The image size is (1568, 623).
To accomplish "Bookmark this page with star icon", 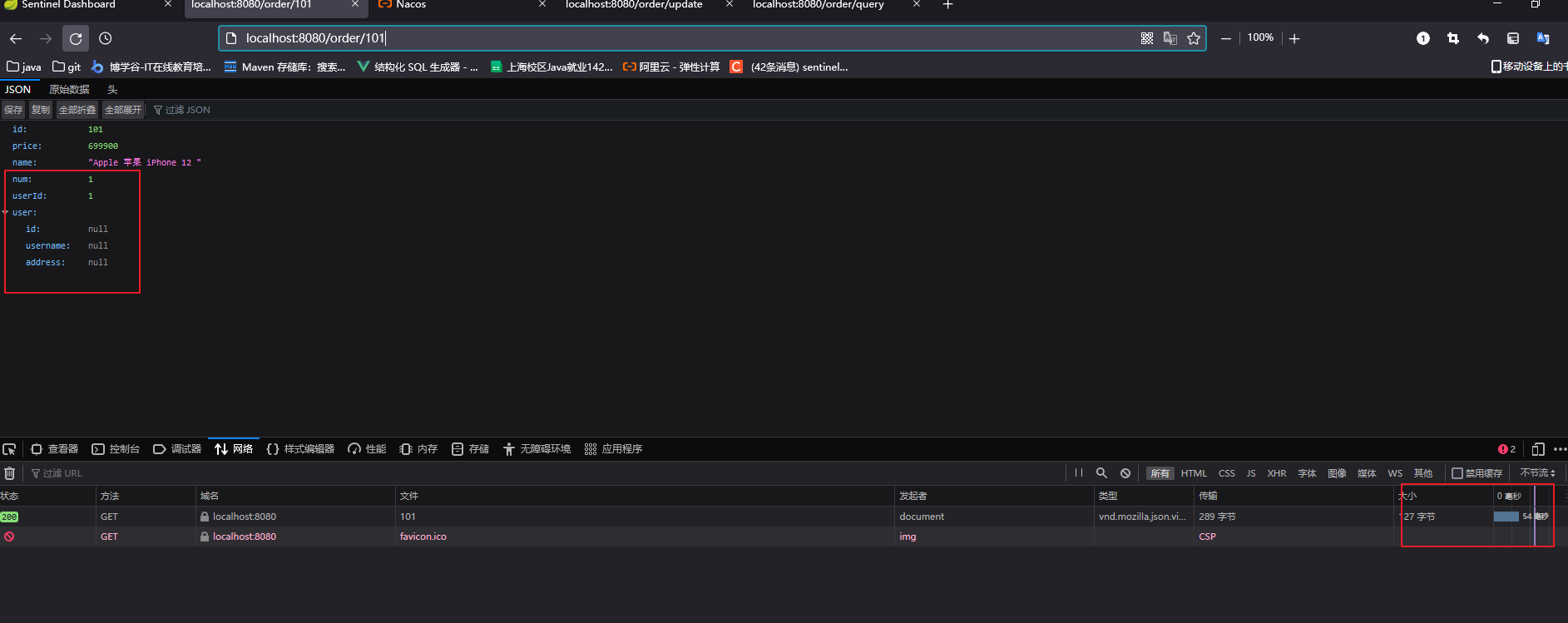I will (x=1194, y=38).
